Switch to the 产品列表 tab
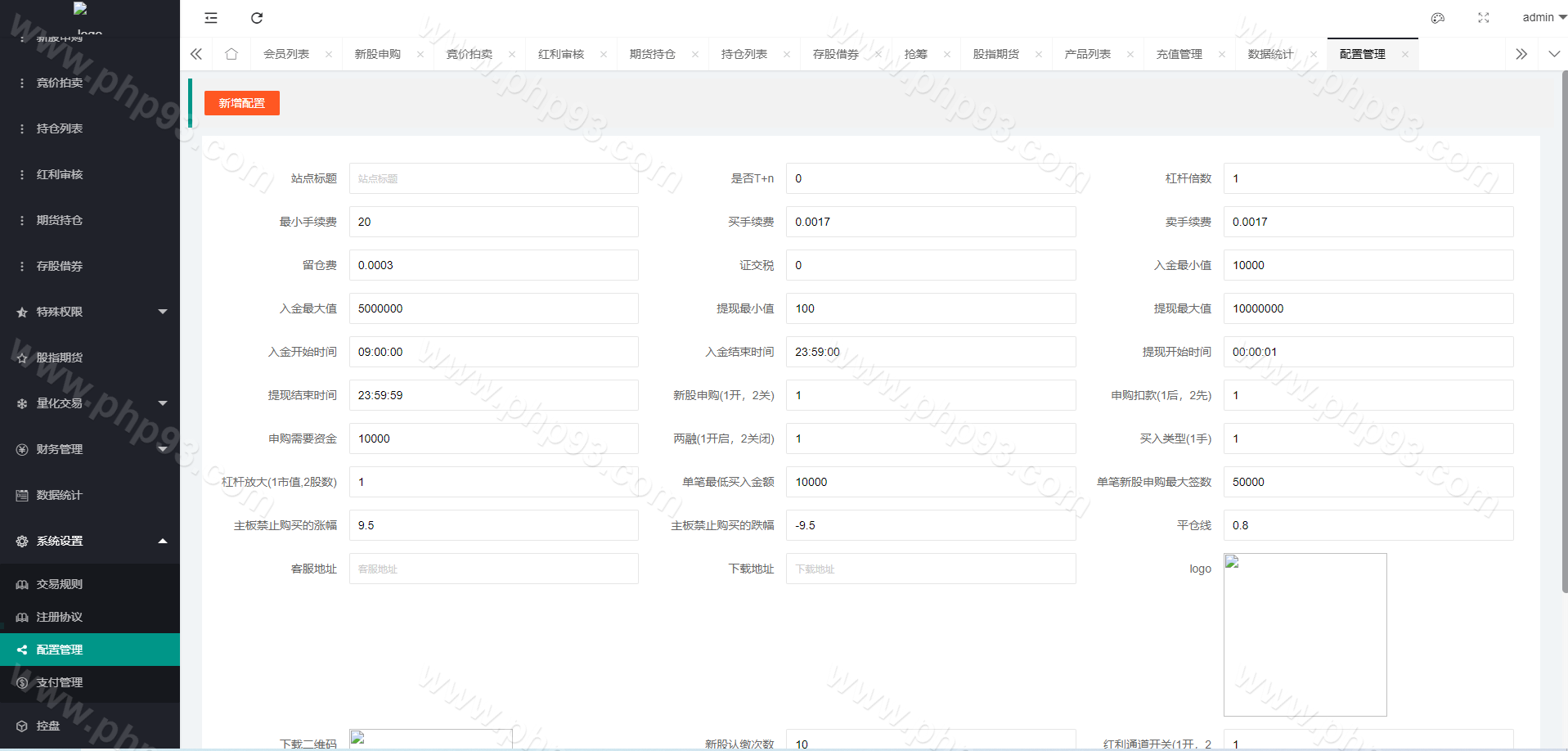This screenshot has height=751, width=1568. point(1087,54)
